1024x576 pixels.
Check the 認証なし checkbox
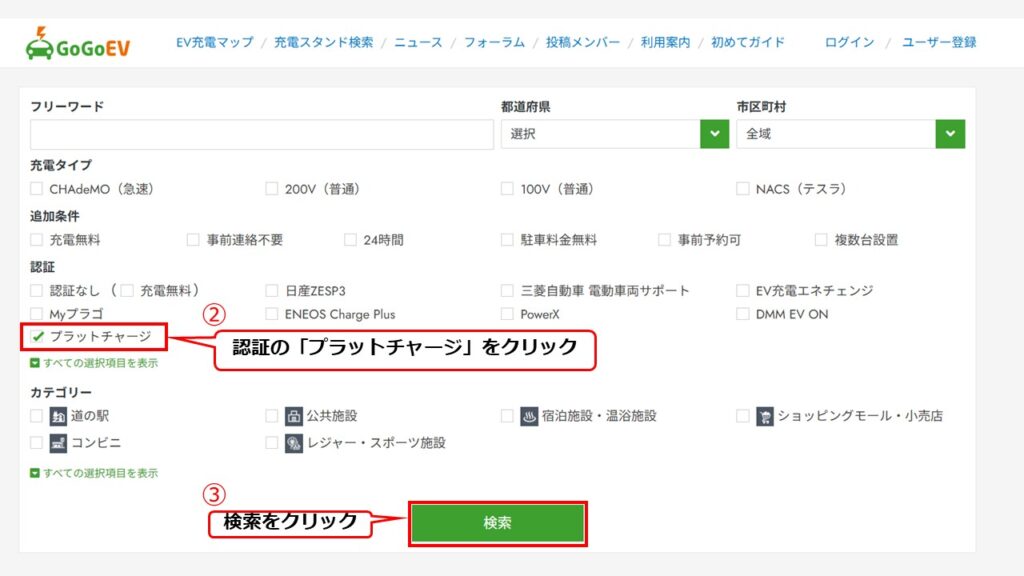tap(37, 291)
